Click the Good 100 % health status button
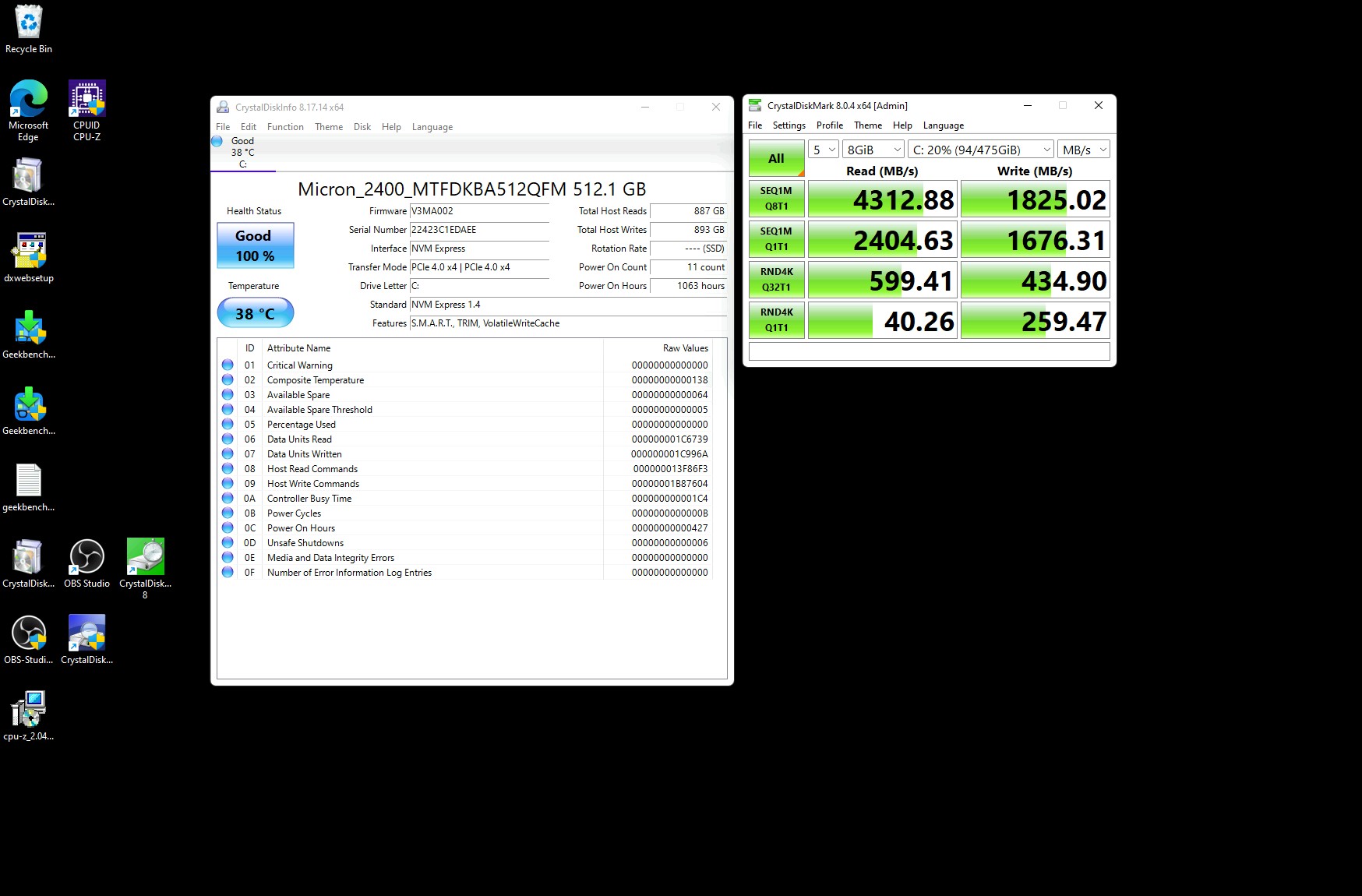The height and width of the screenshot is (896, 1362). point(255,245)
